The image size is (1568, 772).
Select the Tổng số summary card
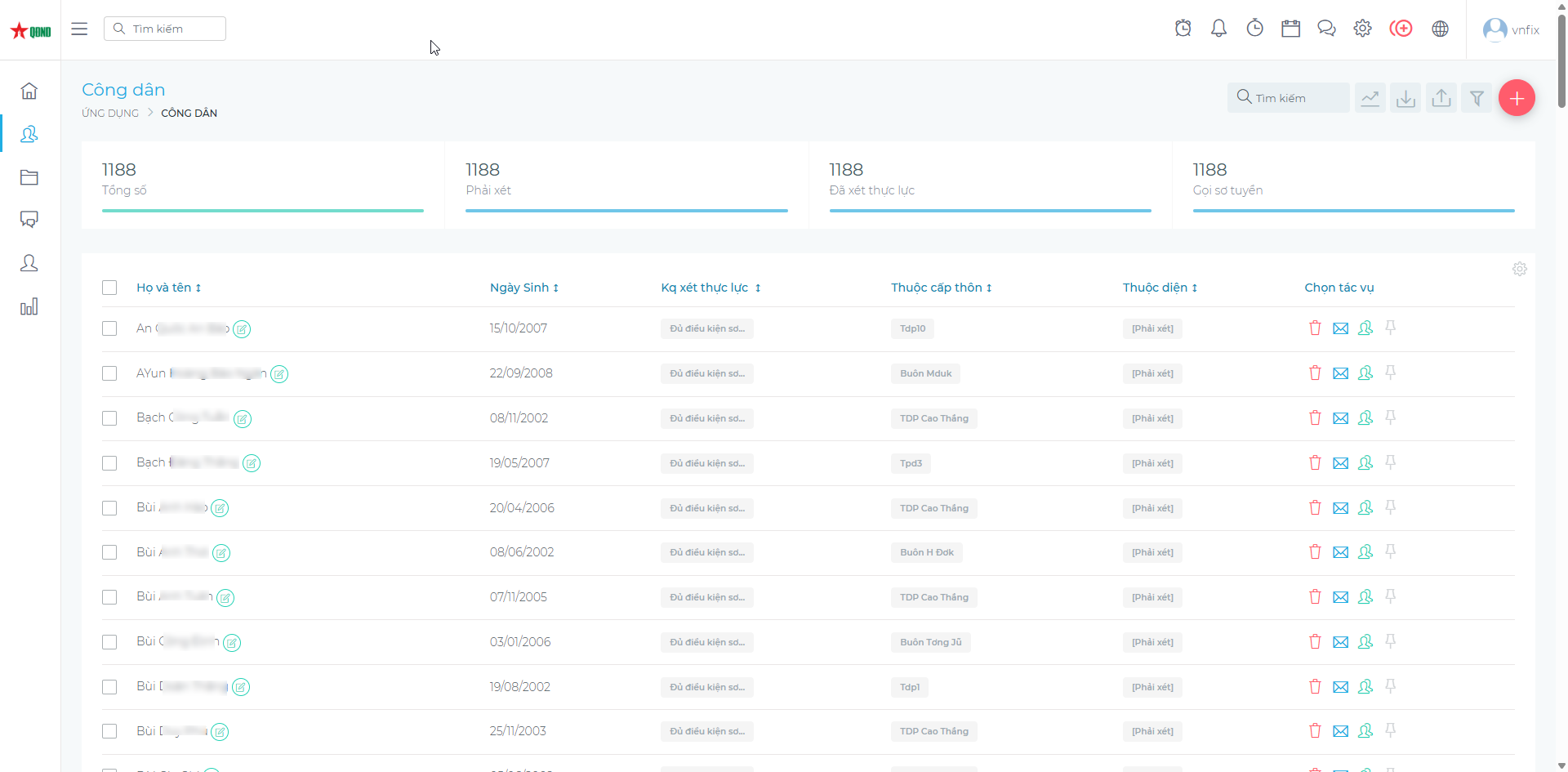263,185
